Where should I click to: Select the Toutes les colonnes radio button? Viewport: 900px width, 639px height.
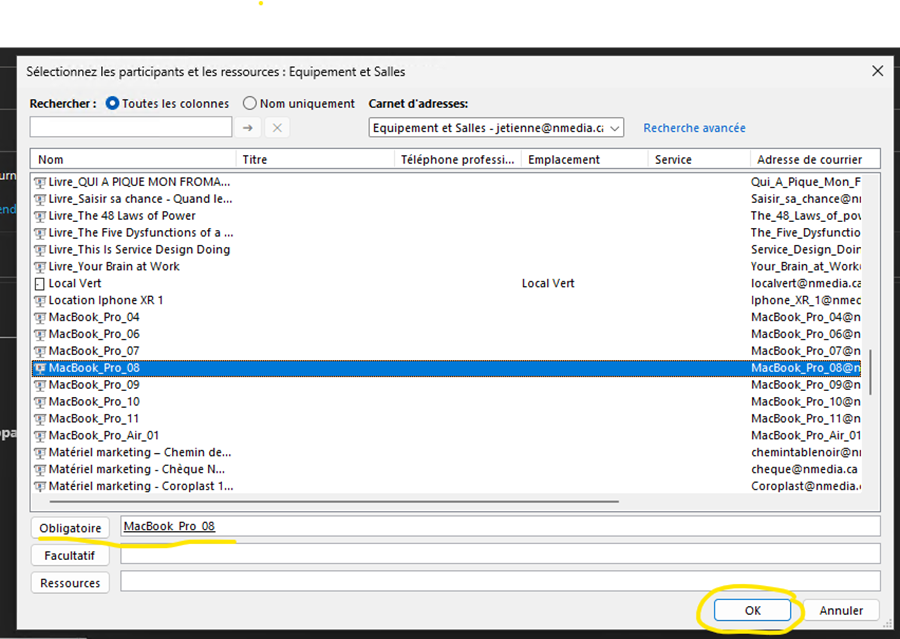[112, 103]
